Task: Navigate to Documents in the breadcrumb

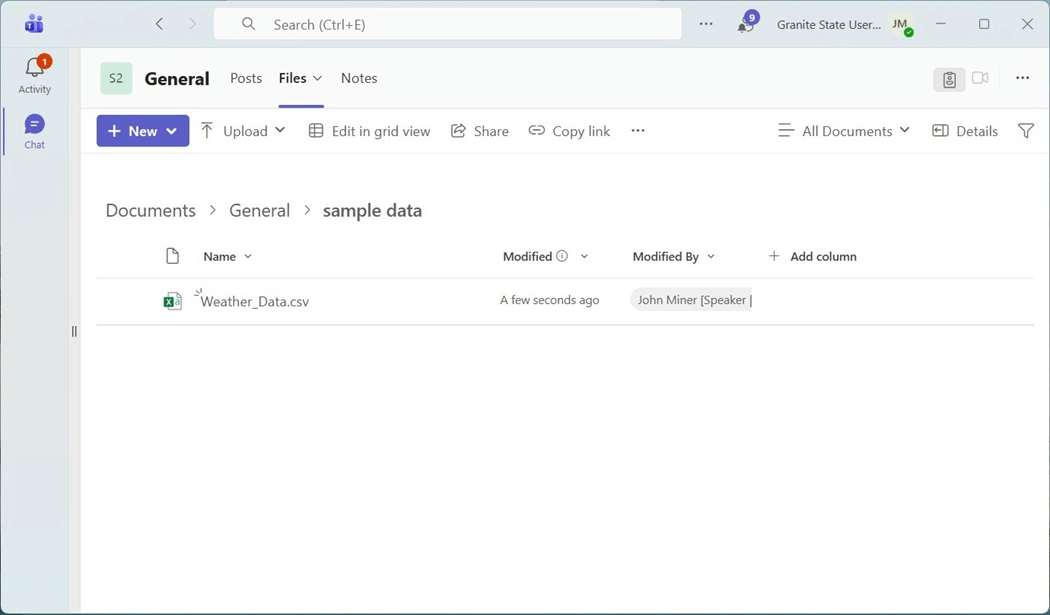Action: [150, 211]
